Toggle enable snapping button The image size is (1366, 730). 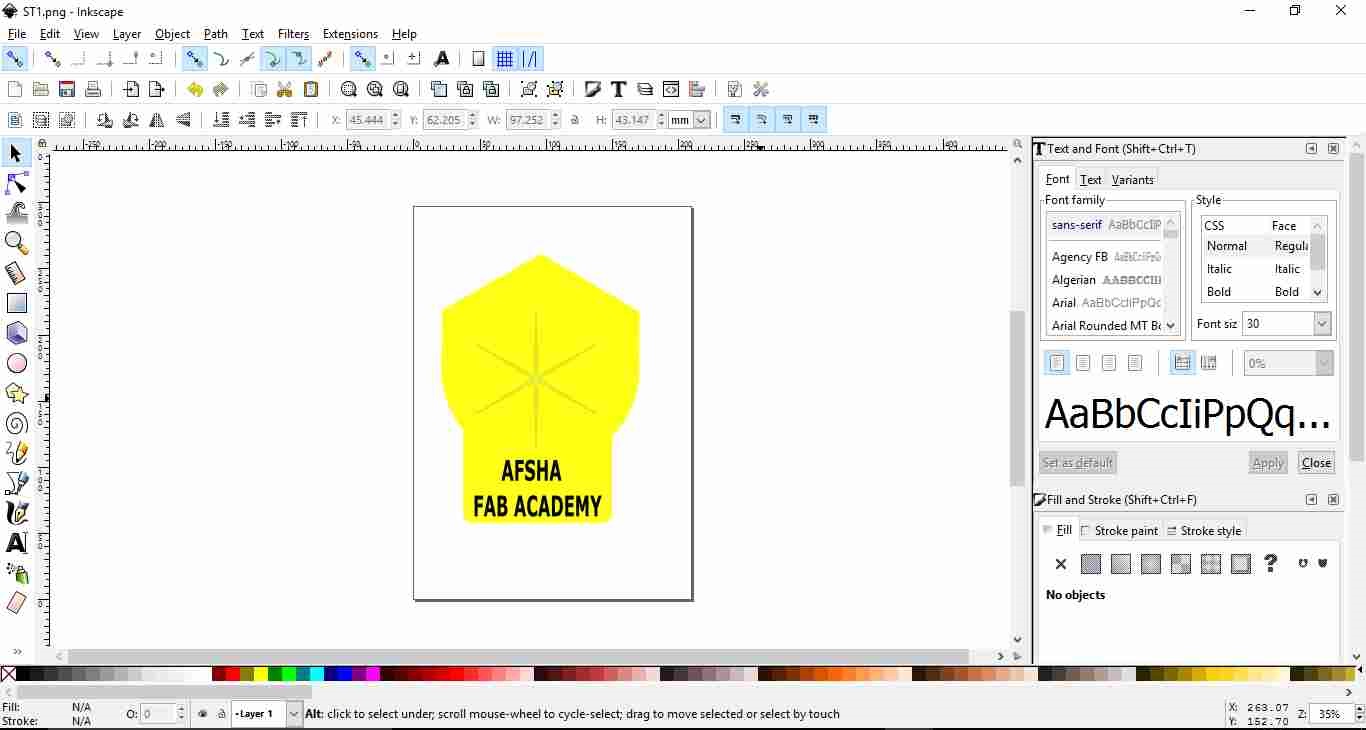coord(14,59)
